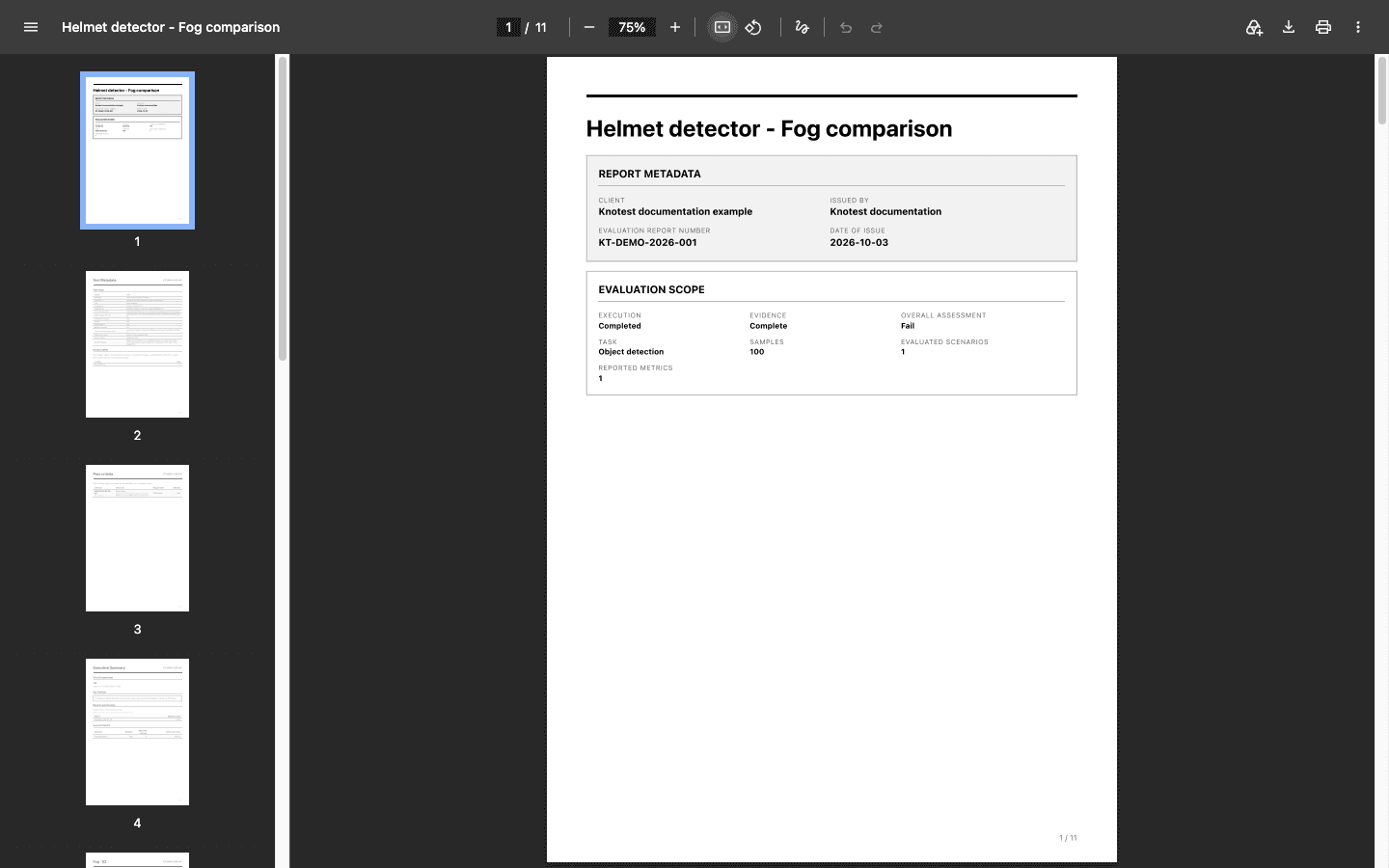Save the PDF to Google Drive

(1254, 27)
